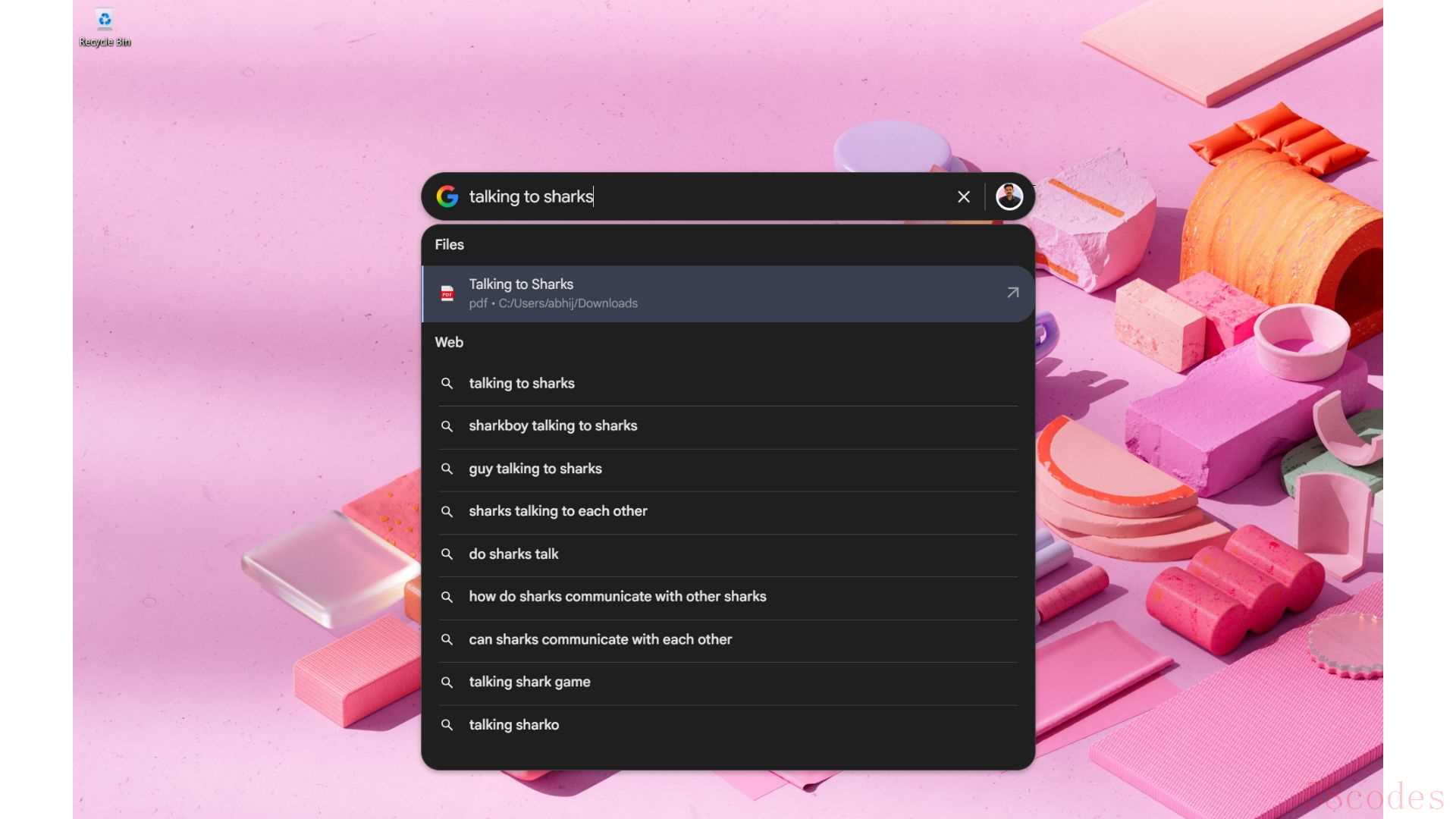The width and height of the screenshot is (1456, 819).
Task: Select 'can sharks communicate with each other'
Action: point(600,639)
